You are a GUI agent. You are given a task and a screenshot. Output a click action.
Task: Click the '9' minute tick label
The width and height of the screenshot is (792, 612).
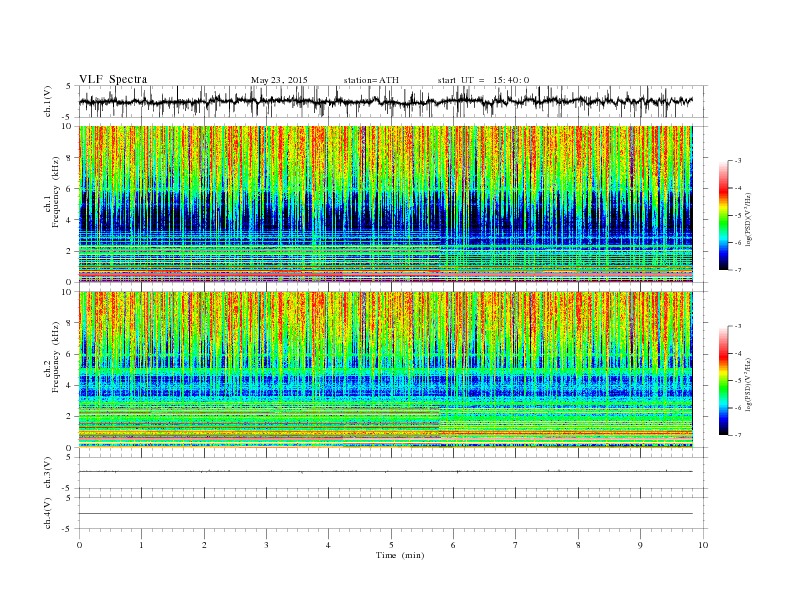coord(640,545)
